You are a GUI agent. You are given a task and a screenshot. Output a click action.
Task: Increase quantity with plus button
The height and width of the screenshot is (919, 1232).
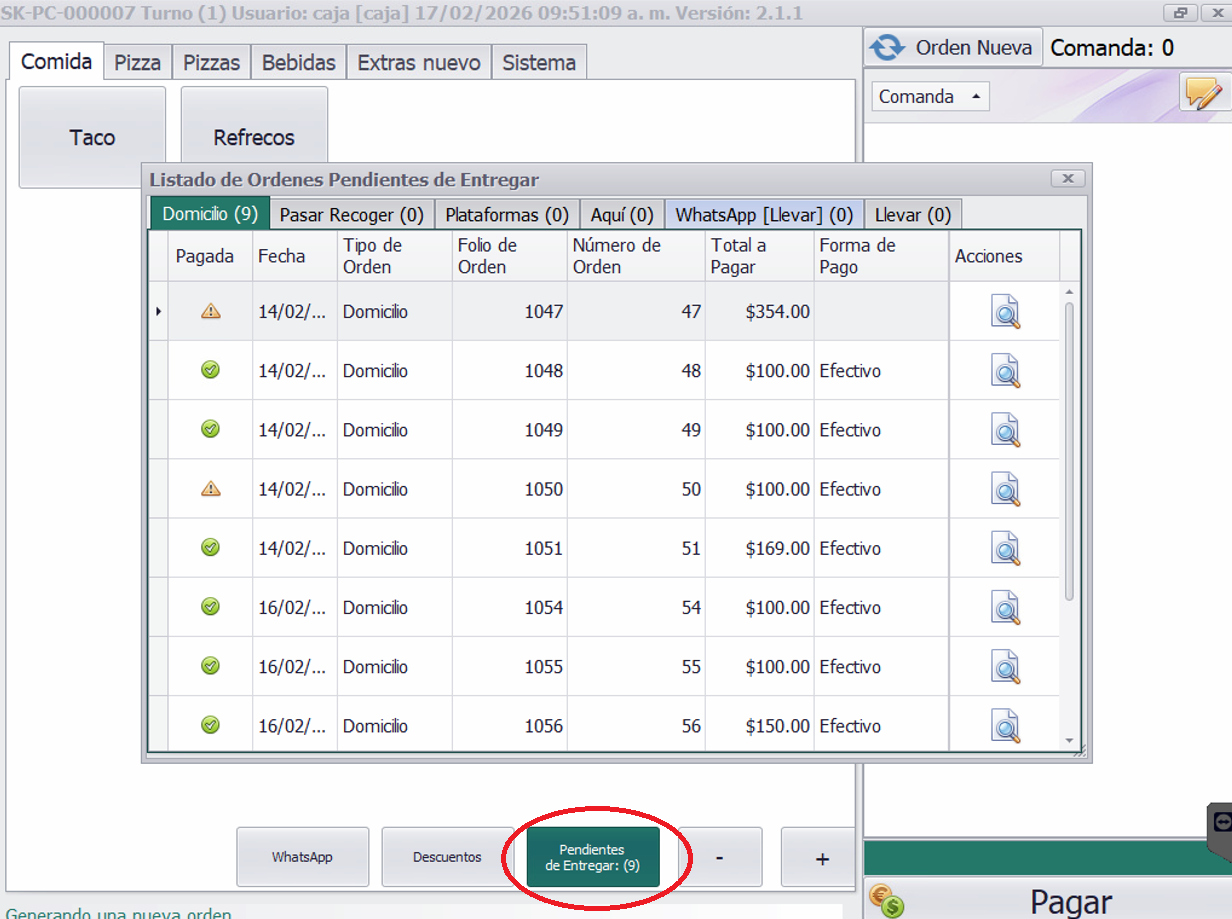821,858
